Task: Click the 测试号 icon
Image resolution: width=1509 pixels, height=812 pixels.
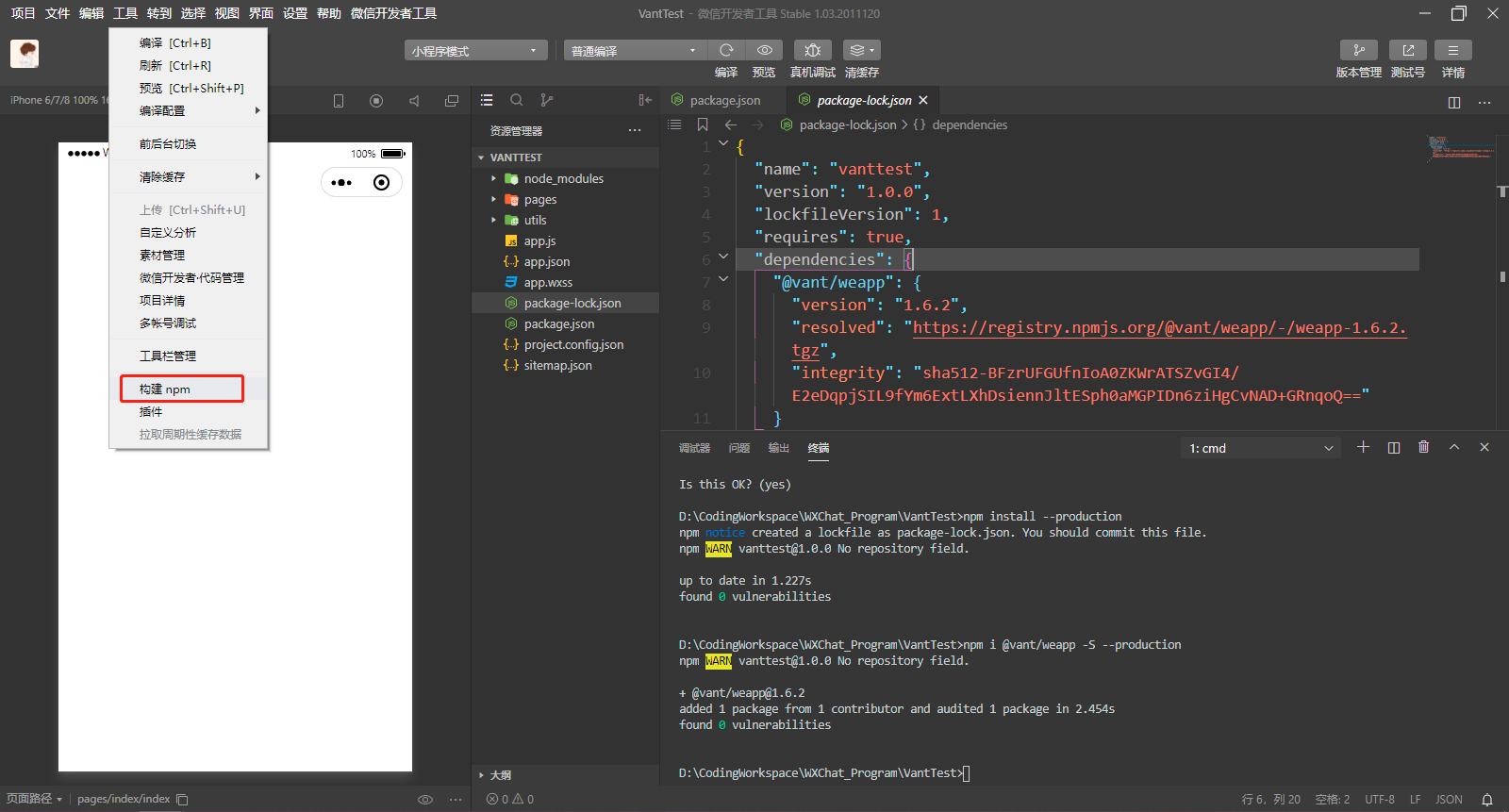Action: pyautogui.click(x=1407, y=50)
